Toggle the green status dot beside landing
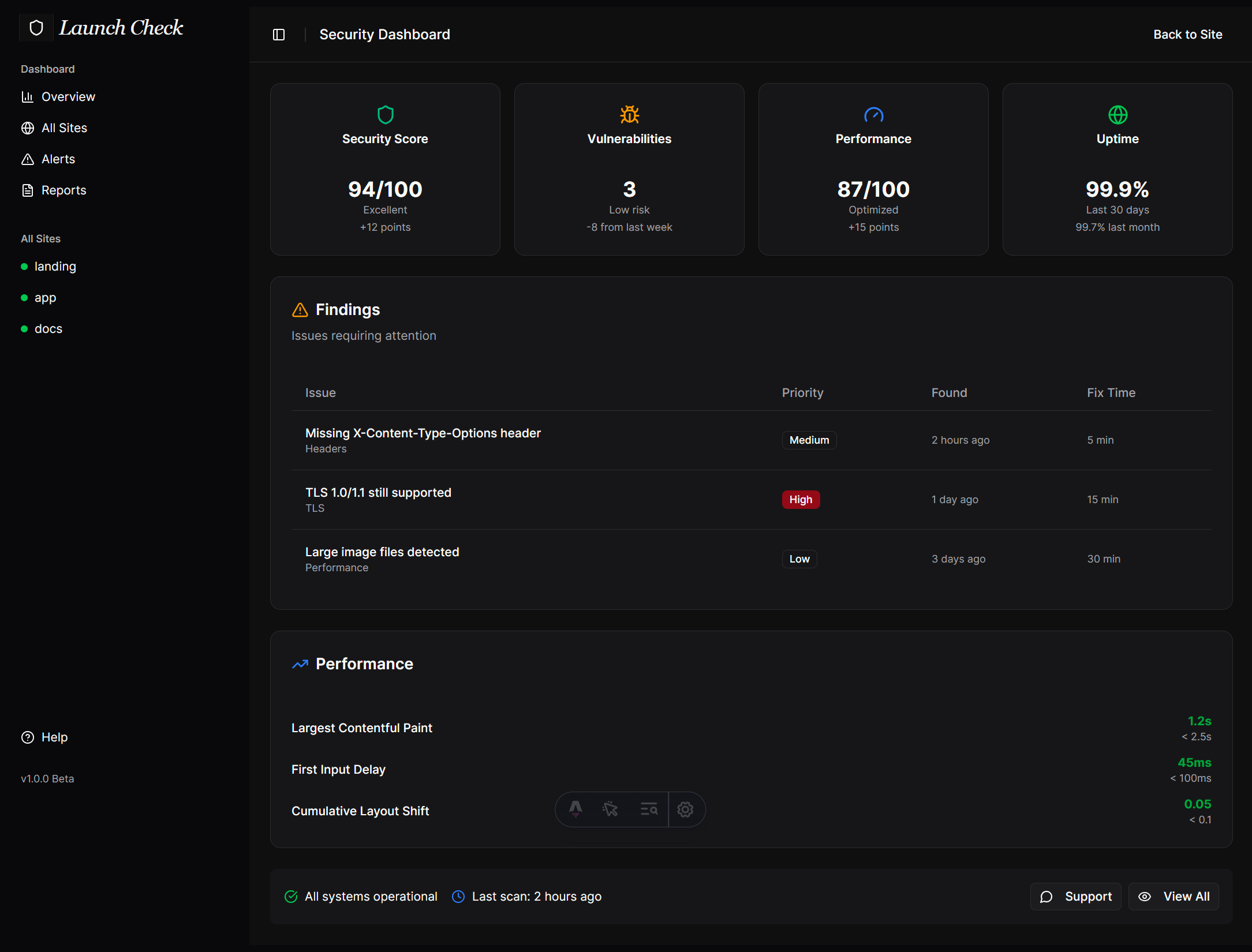 [x=24, y=267]
